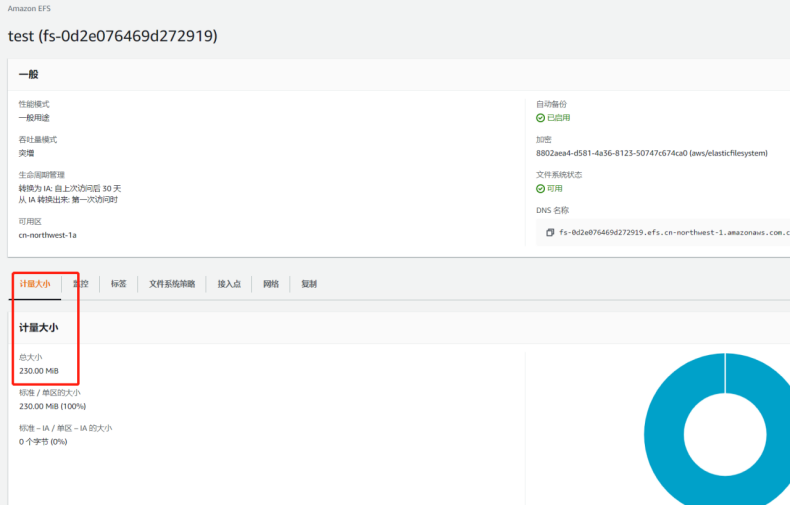Click the 标准 – IA / 单区 – IA 的大小 label

tap(65, 428)
